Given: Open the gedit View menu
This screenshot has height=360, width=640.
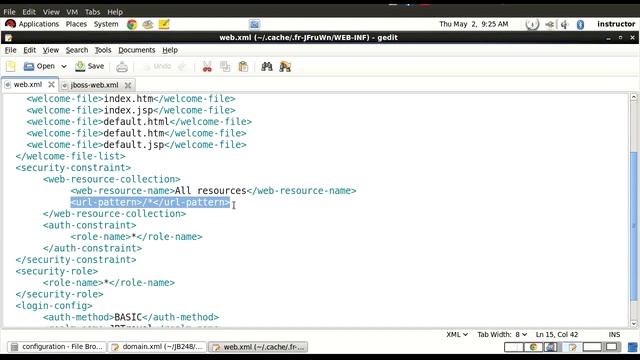Looking at the screenshot, I should tap(51, 50).
